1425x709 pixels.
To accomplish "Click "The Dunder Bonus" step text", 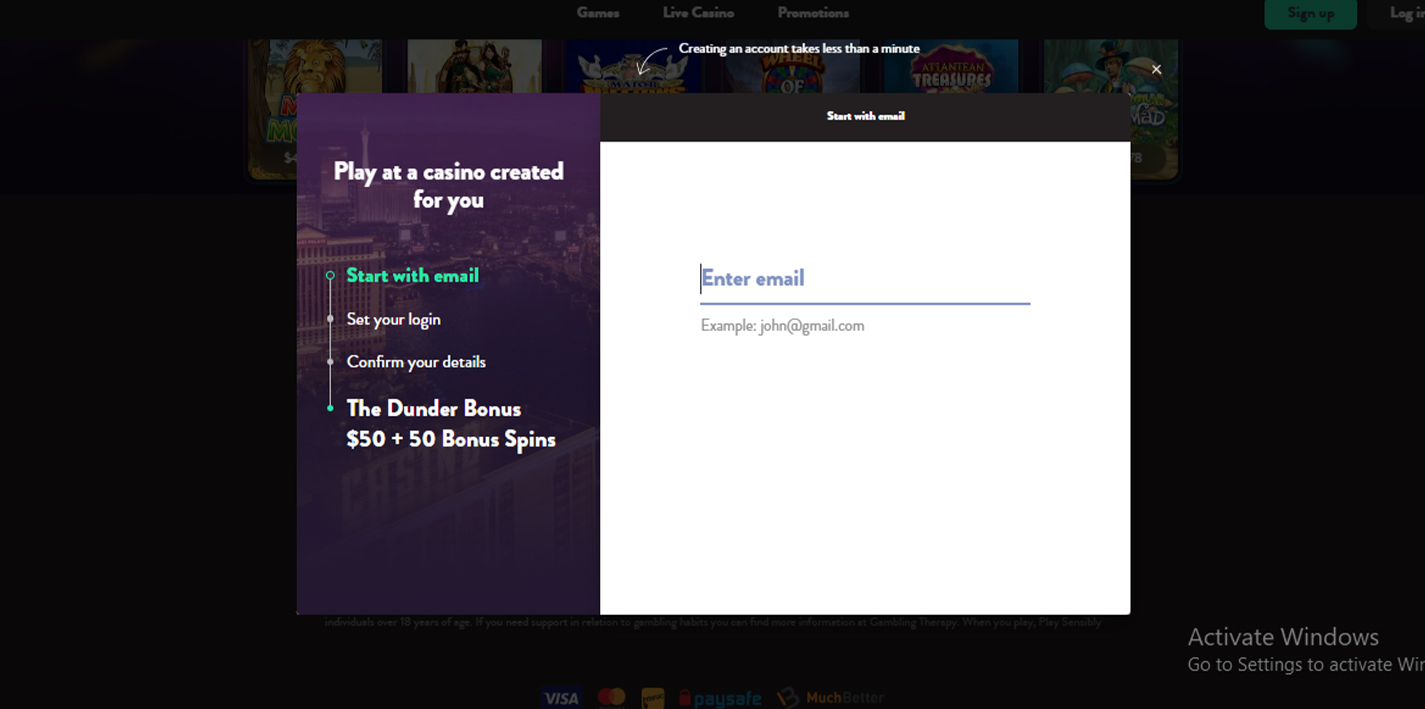I will click(x=434, y=408).
